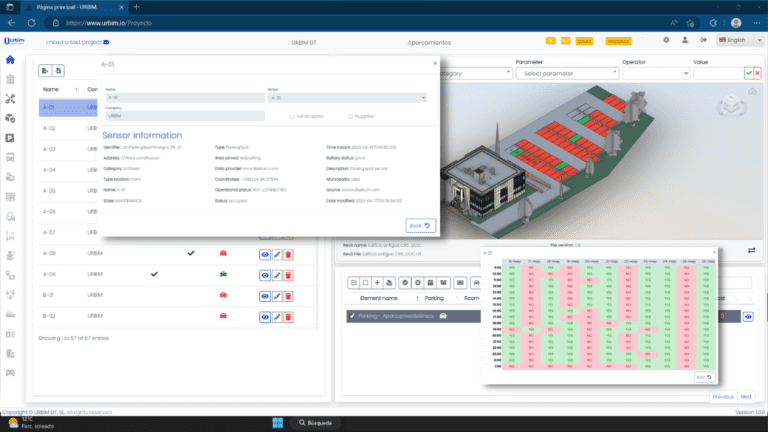Click 'I need a test project' link
Image resolution: width=768 pixels, height=432 pixels.
[x=77, y=42]
